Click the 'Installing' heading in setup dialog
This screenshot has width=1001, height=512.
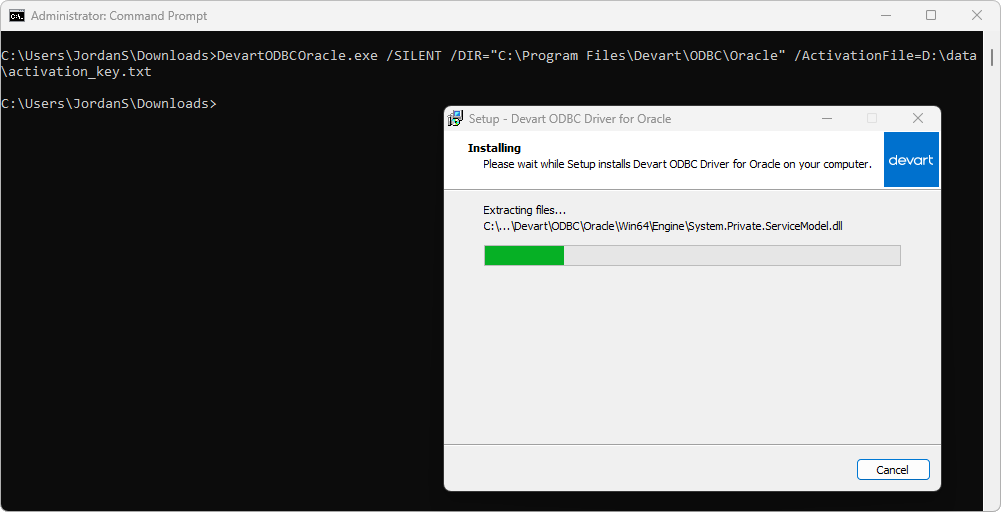[x=494, y=148]
